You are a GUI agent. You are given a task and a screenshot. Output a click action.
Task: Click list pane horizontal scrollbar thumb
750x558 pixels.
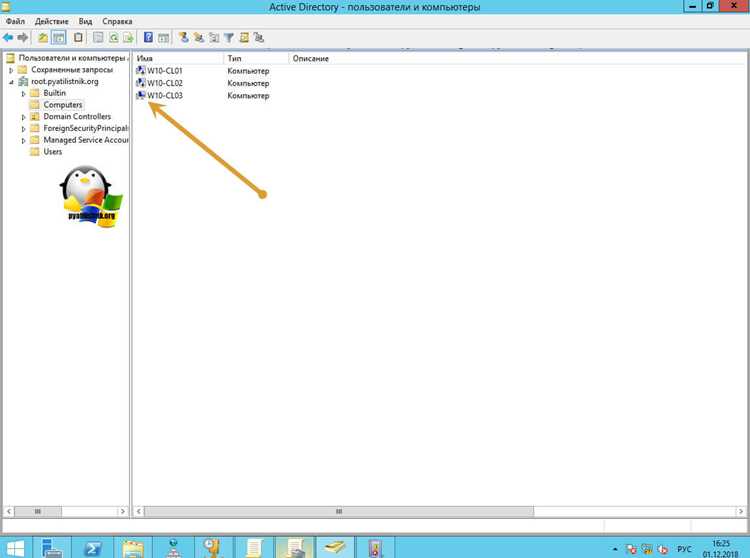point(339,511)
